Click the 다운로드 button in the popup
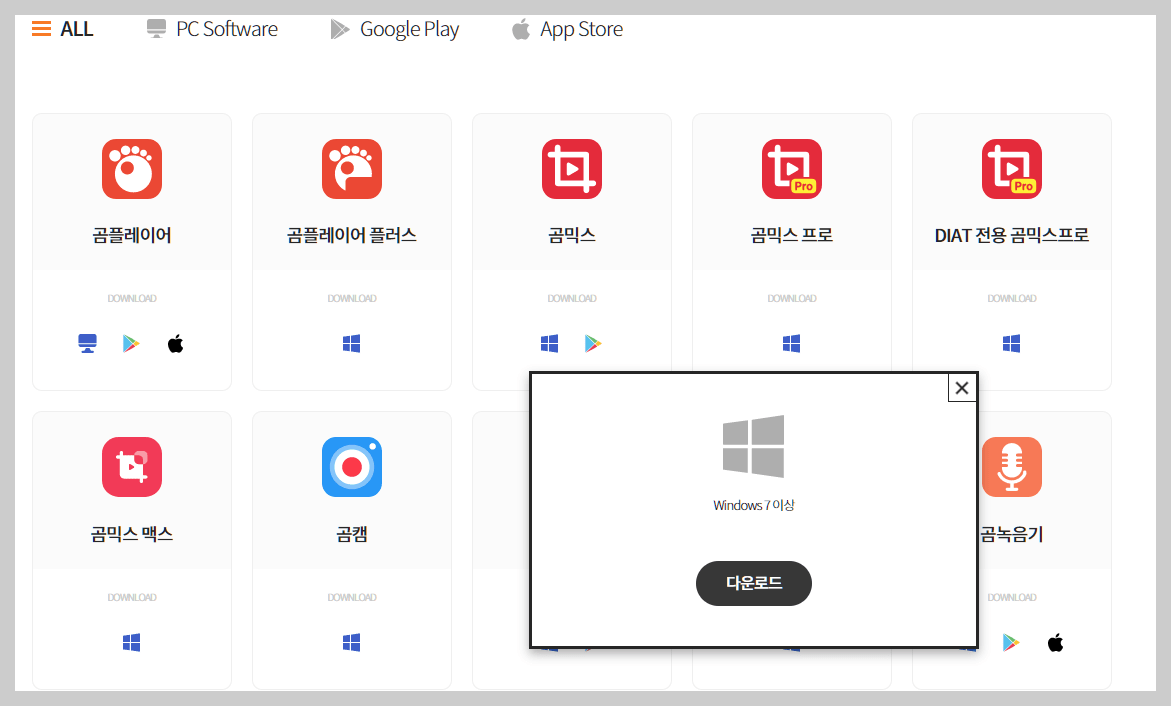Image resolution: width=1171 pixels, height=706 pixels. (754, 583)
